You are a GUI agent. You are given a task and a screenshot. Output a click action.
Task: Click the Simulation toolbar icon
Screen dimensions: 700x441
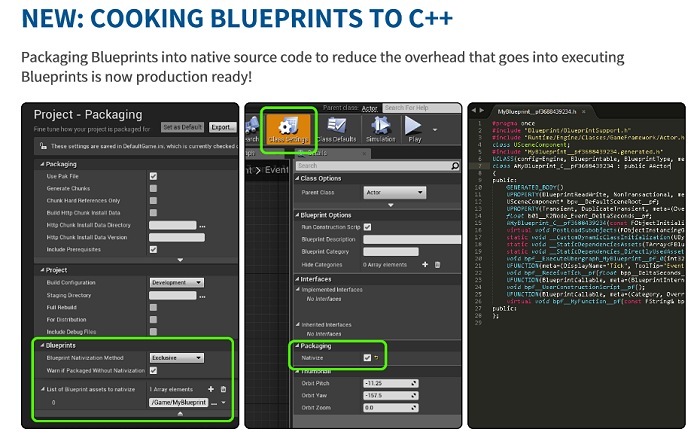(380, 129)
